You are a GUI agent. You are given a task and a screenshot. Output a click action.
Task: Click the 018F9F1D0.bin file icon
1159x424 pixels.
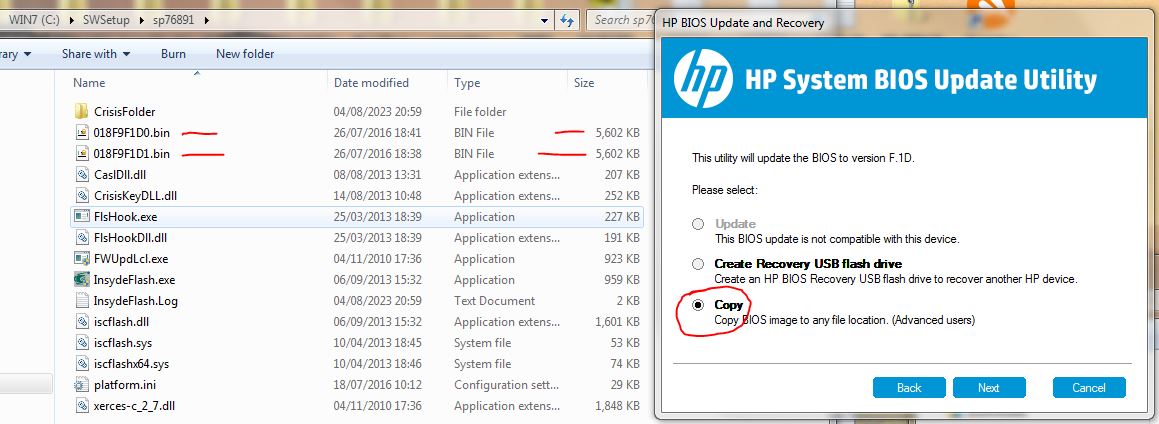(x=81, y=133)
